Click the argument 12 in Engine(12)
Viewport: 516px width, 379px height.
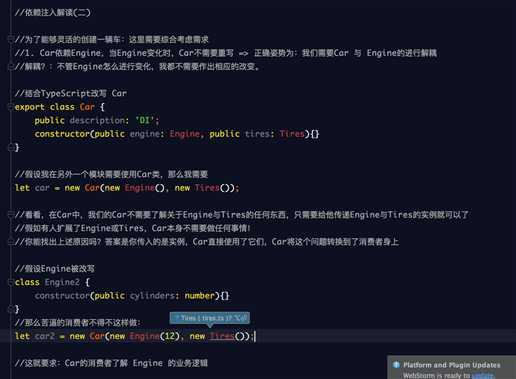click(x=170, y=336)
